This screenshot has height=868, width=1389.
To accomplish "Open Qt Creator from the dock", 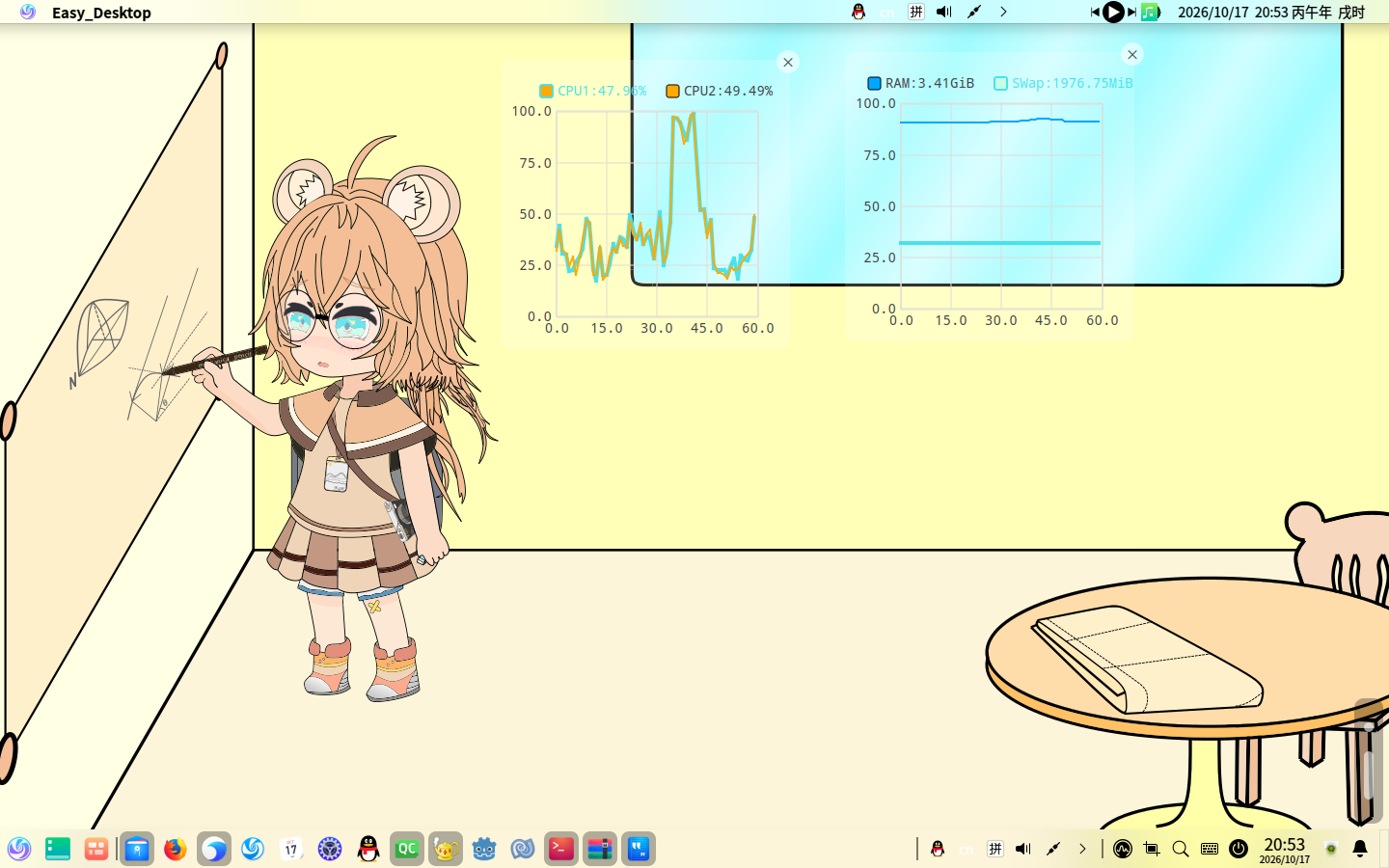I will pos(407,849).
